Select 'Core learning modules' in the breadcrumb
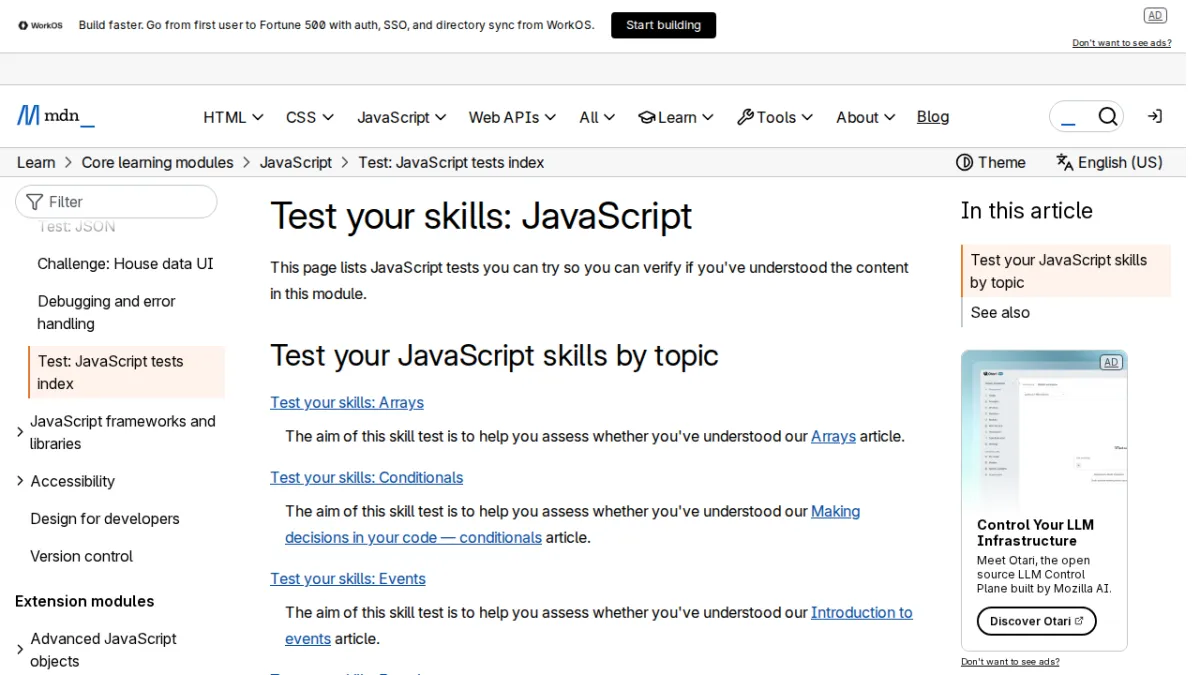 (157, 162)
